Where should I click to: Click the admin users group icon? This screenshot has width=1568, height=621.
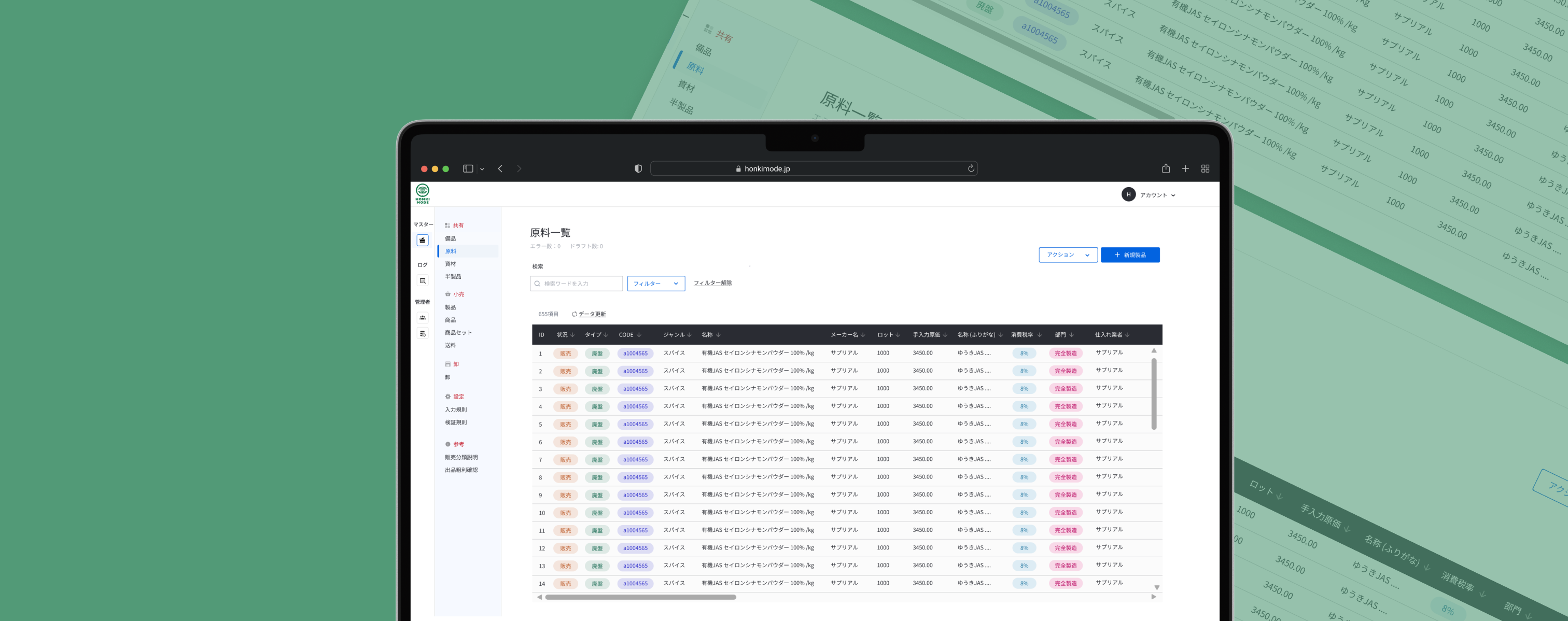423,317
